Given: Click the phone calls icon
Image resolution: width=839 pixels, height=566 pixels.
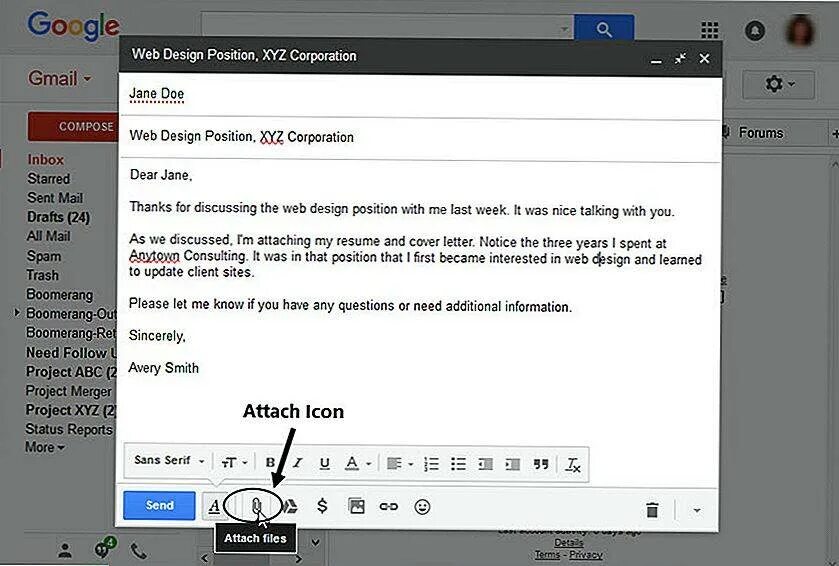Looking at the screenshot, I should [x=139, y=551].
